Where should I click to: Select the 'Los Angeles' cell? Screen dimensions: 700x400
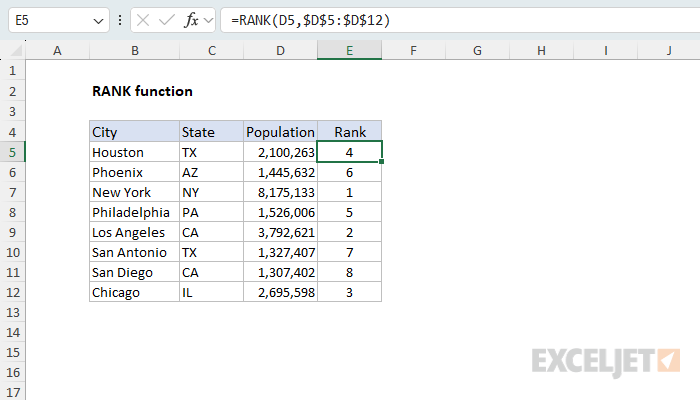[134, 233]
